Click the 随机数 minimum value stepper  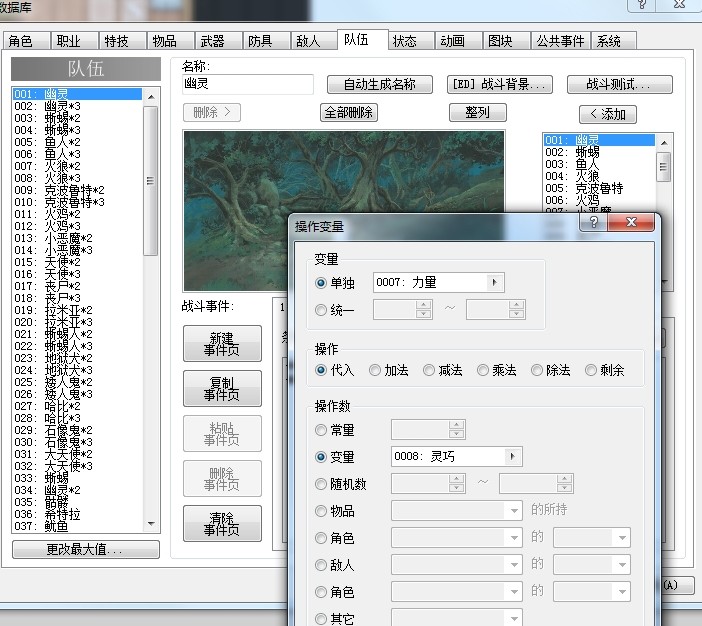coord(456,484)
